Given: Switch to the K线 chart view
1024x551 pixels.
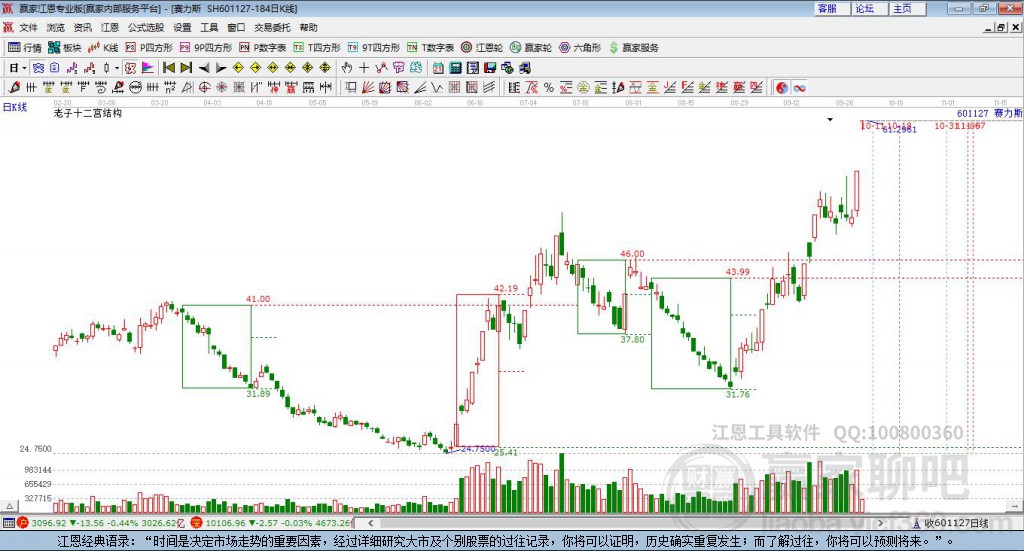Looking at the screenshot, I should point(103,48).
